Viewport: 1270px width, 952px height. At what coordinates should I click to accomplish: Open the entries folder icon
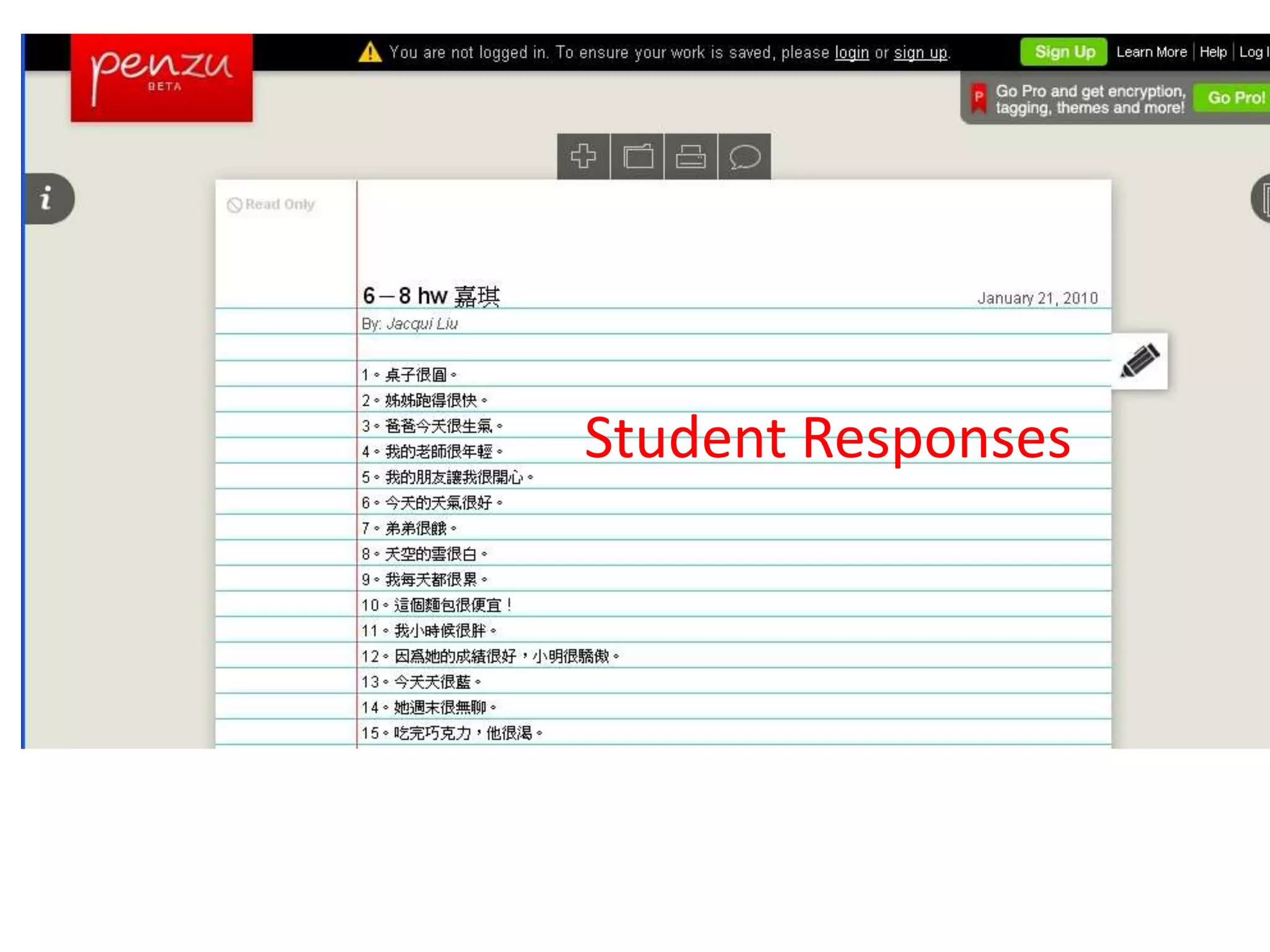[x=637, y=156]
